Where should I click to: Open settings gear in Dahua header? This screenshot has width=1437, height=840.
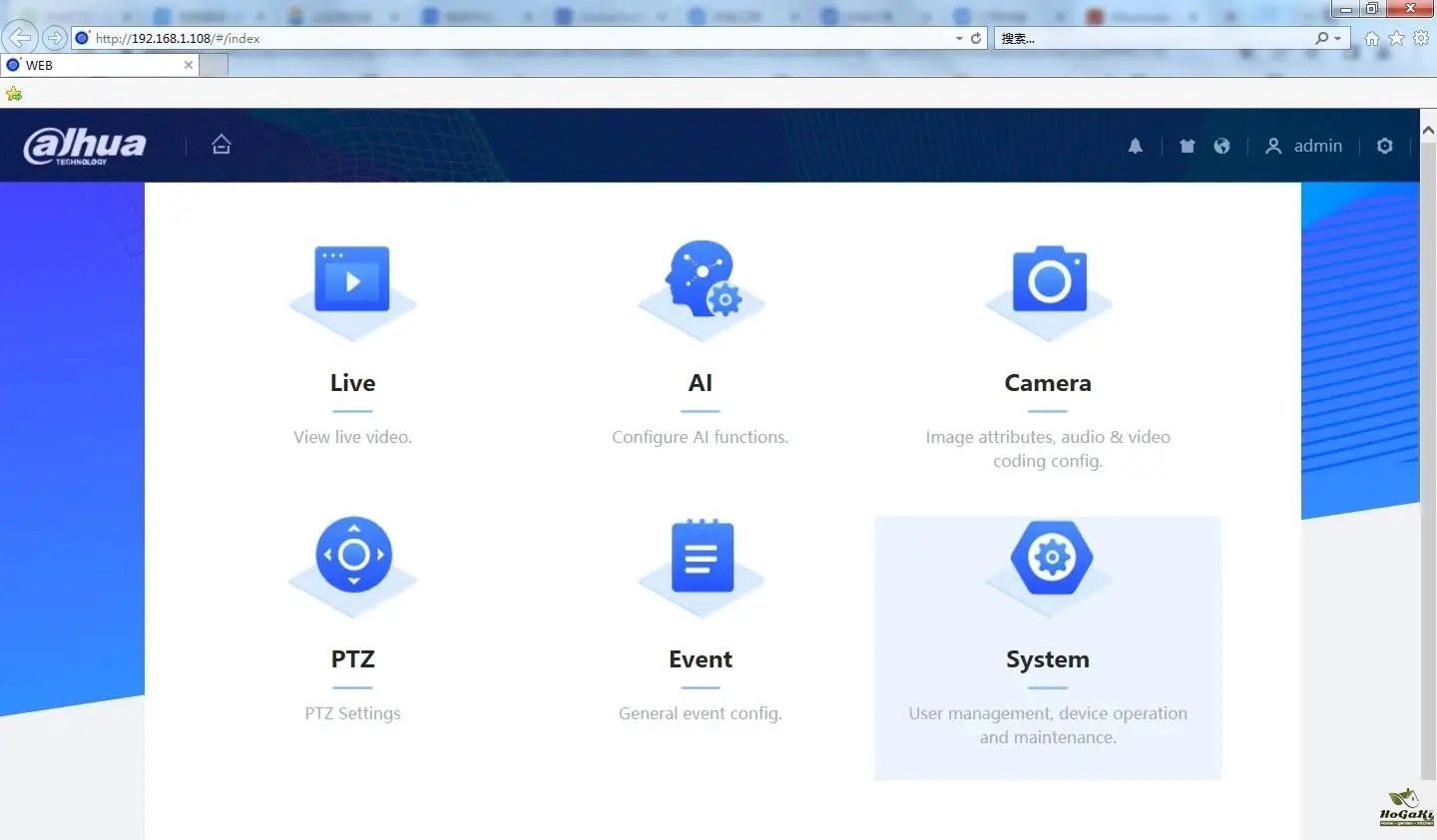(x=1384, y=146)
